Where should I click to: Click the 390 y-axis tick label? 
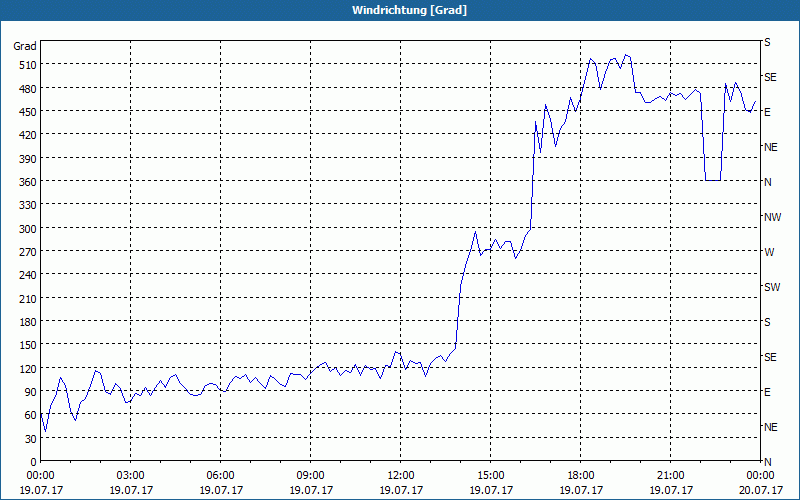coord(28,158)
